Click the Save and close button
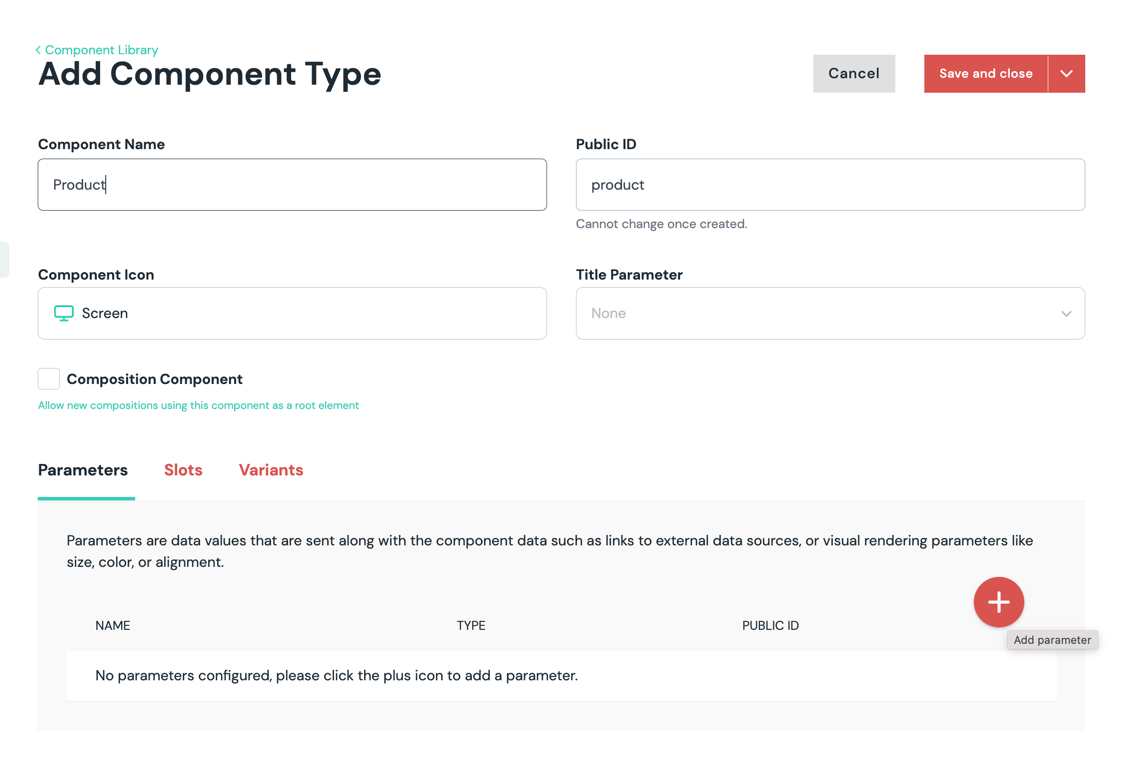The height and width of the screenshot is (768, 1138). pyautogui.click(x=985, y=74)
